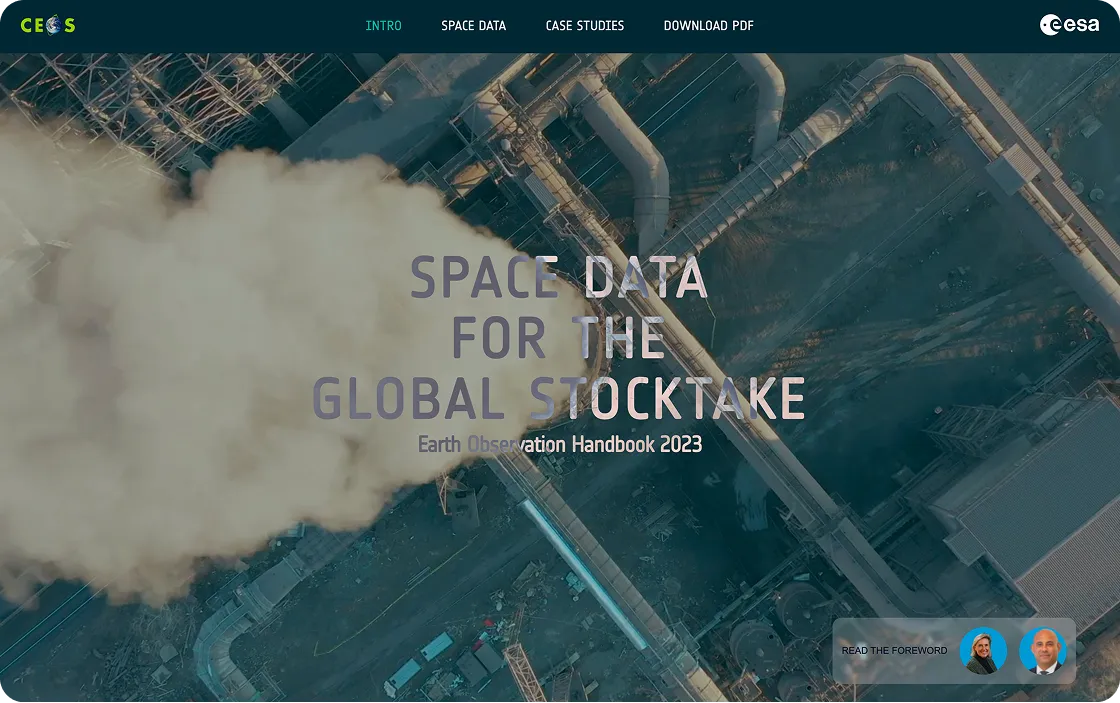1120x703 pixels.
Task: Click the 'Space Data for the Global Stocktake' title
Action: pyautogui.click(x=559, y=337)
